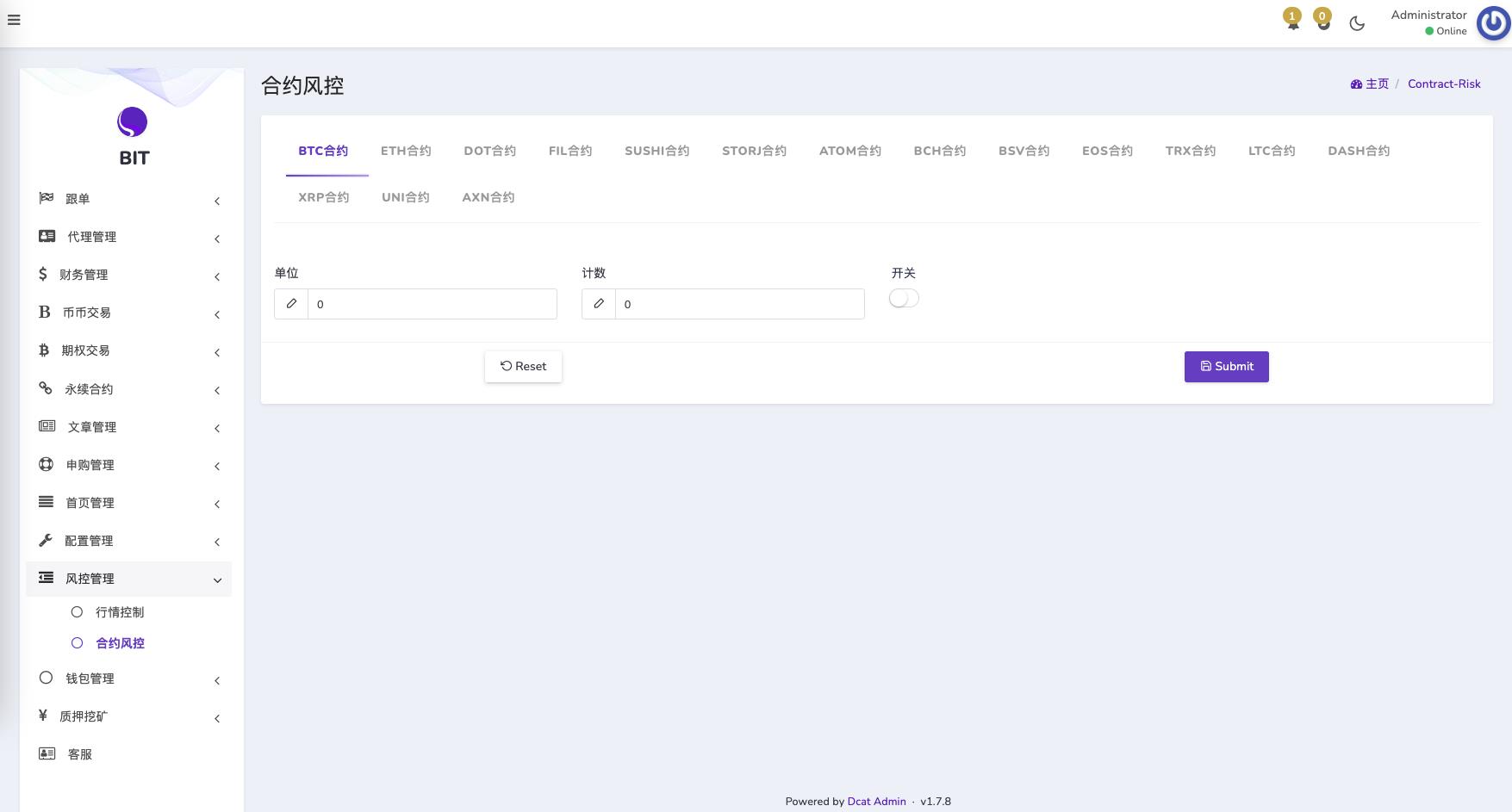Expand the 钱包管理 menu chevron
The height and width of the screenshot is (812, 1512).
click(x=217, y=680)
